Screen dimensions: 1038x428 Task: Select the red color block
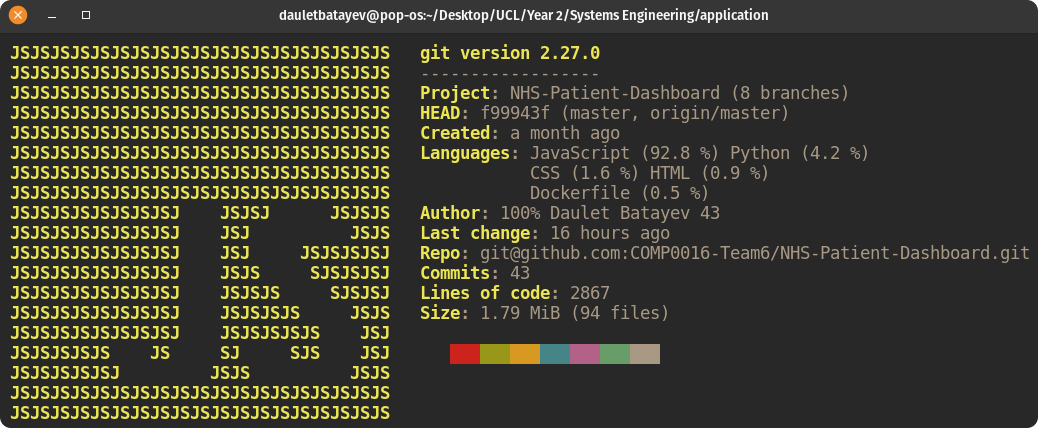[465, 354]
